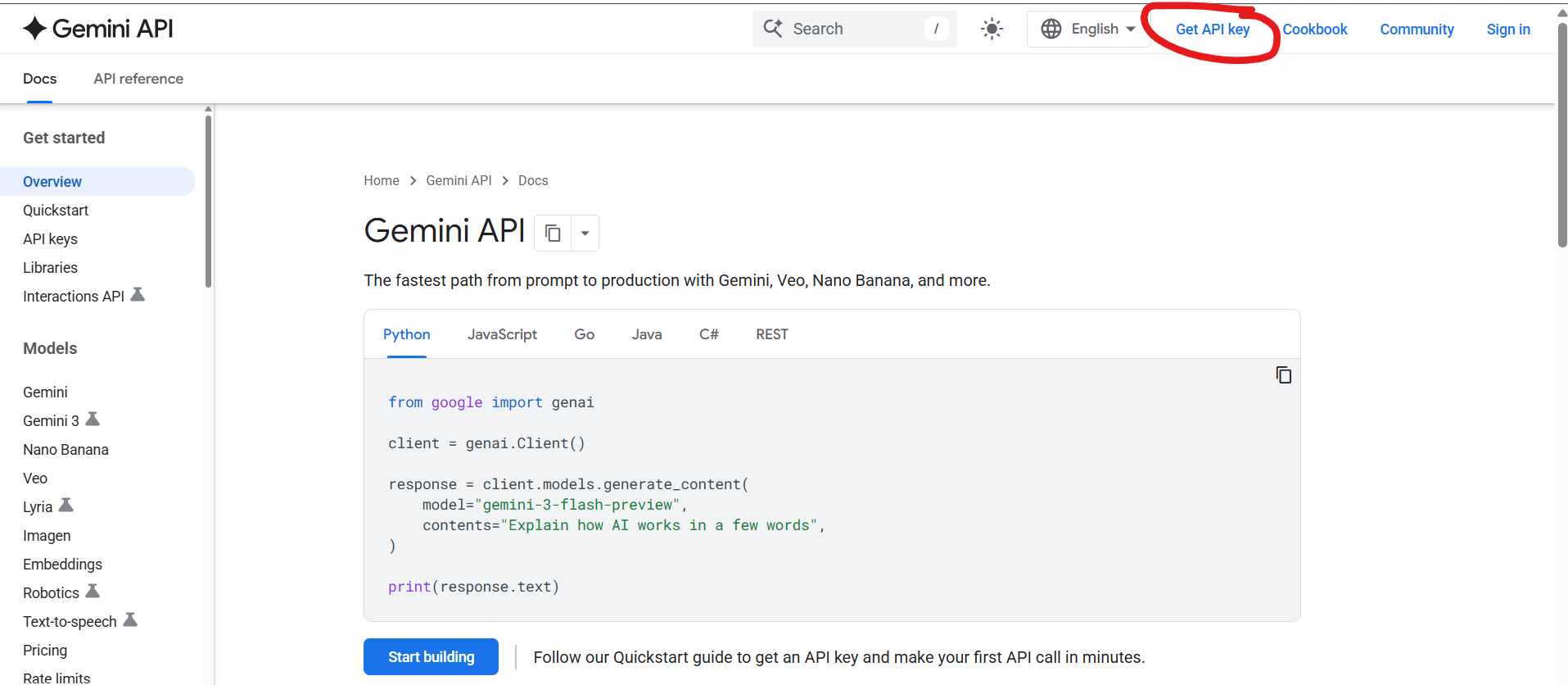1568x685 pixels.
Task: Click the "gemini-3-flash-preview" model string
Action: pyautogui.click(x=577, y=505)
